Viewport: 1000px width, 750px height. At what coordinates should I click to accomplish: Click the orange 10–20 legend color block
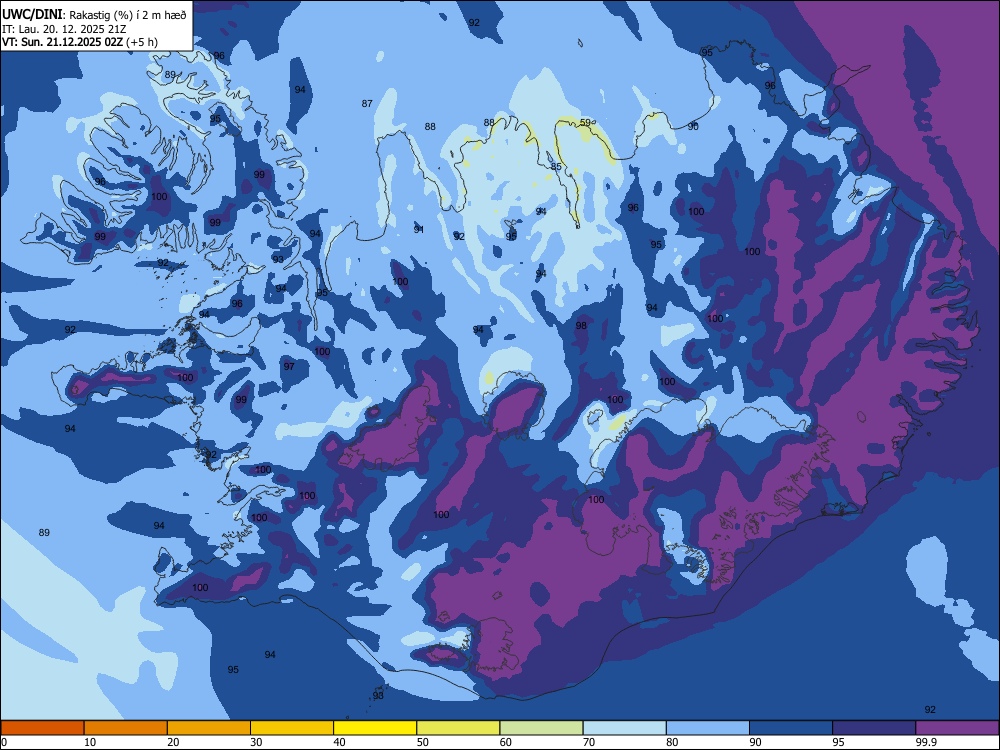(126, 728)
